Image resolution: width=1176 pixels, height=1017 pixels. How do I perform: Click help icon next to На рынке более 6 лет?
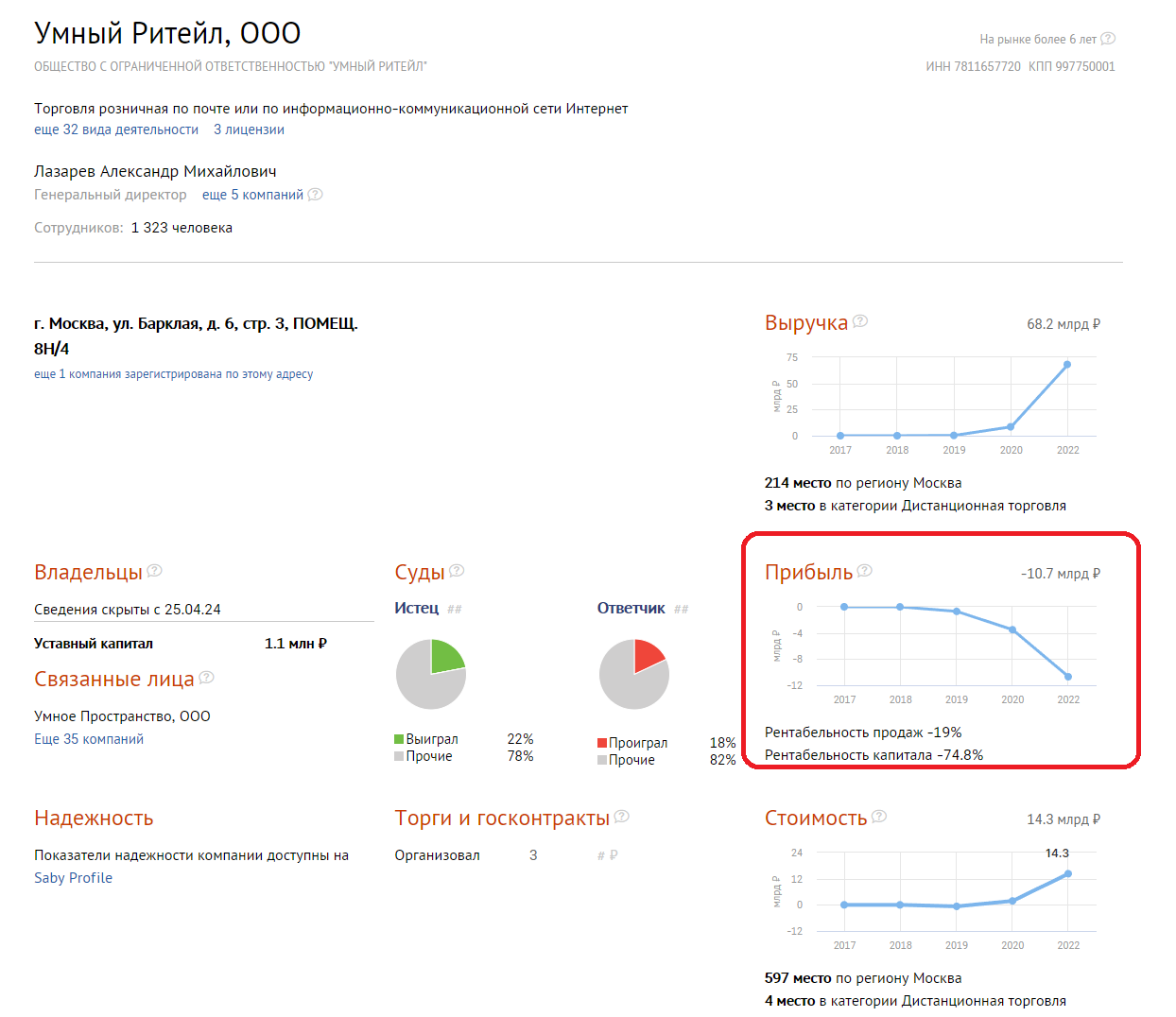tap(1108, 39)
